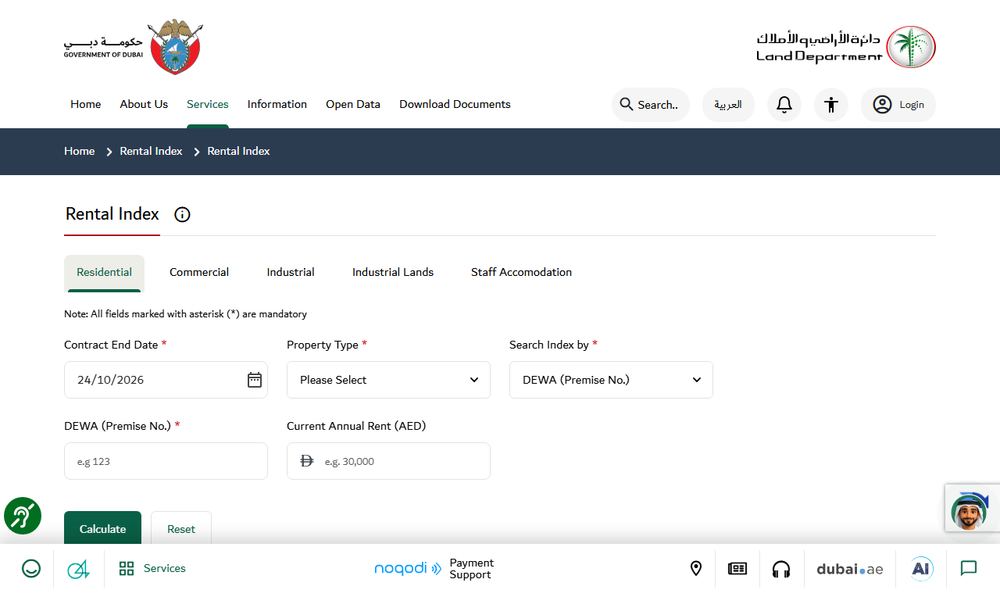Open the Information menu
Screen dimensions: 1000x594
(277, 104)
